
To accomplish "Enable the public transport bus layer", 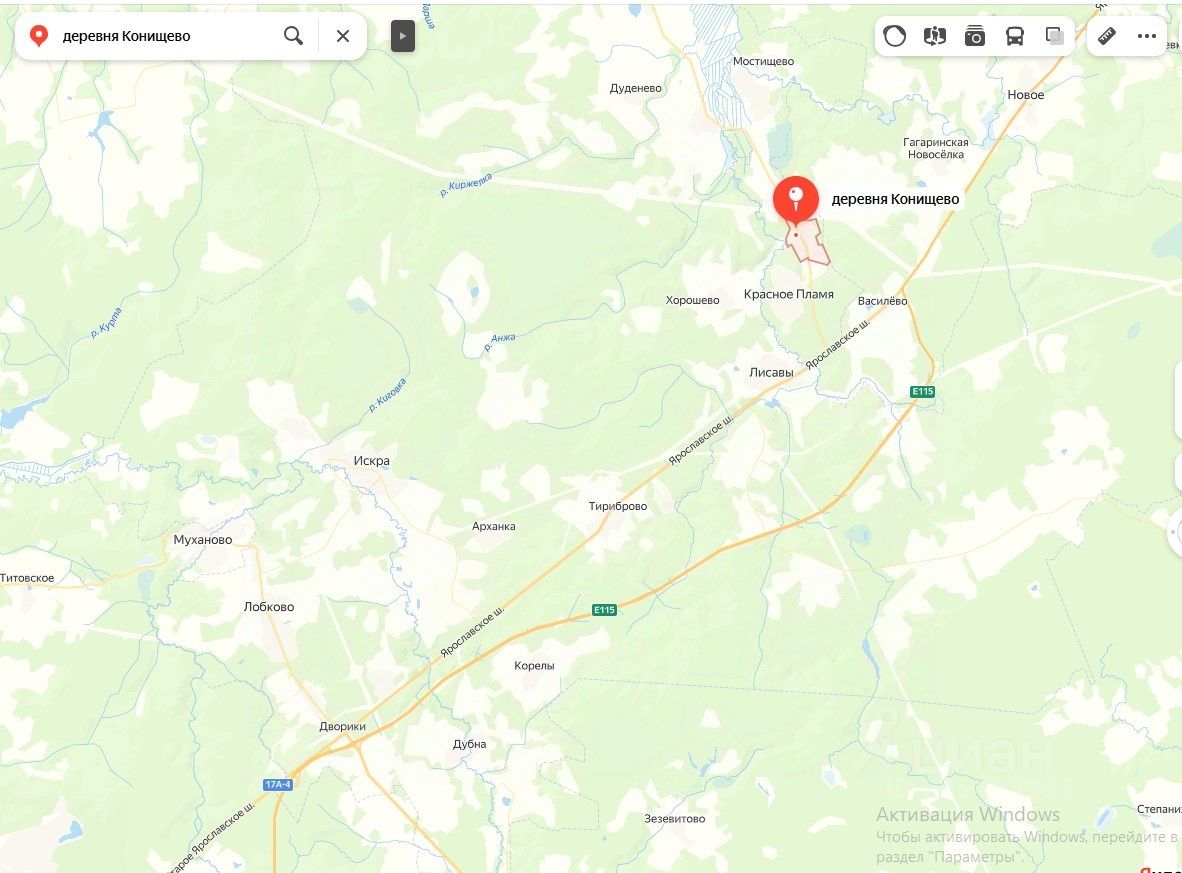I will 1015,35.
